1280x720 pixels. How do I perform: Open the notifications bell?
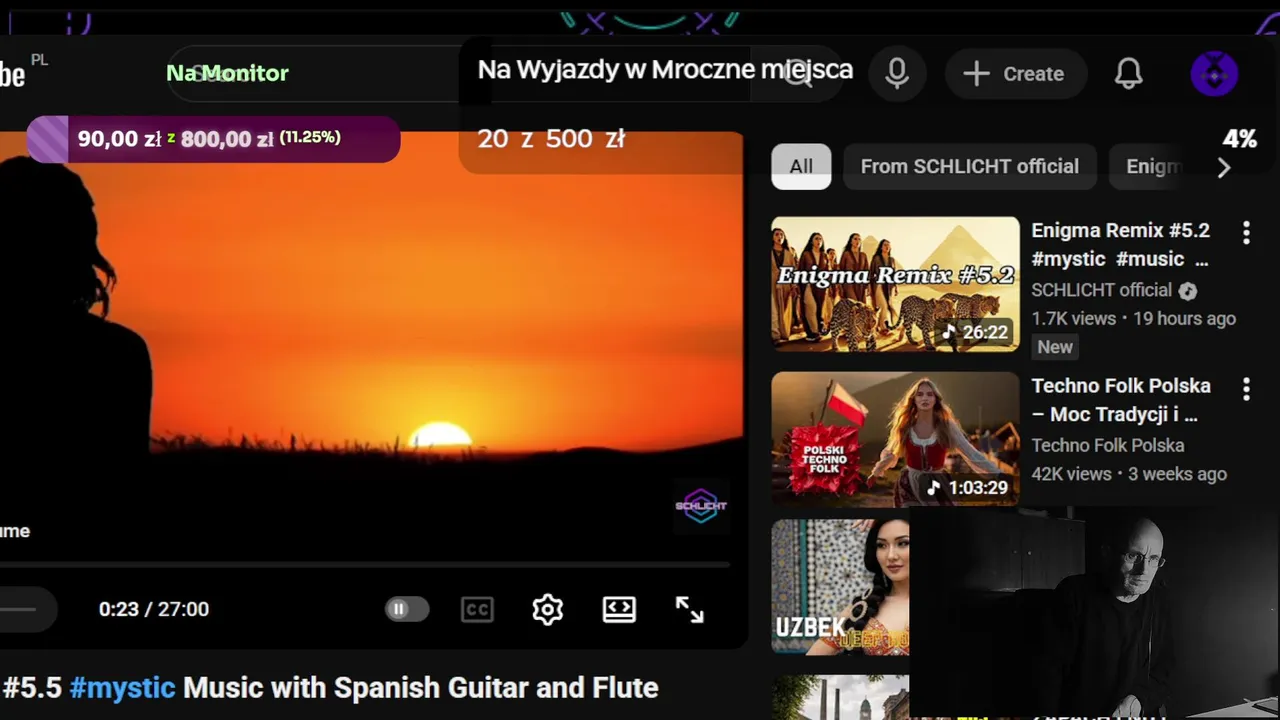click(x=1129, y=73)
